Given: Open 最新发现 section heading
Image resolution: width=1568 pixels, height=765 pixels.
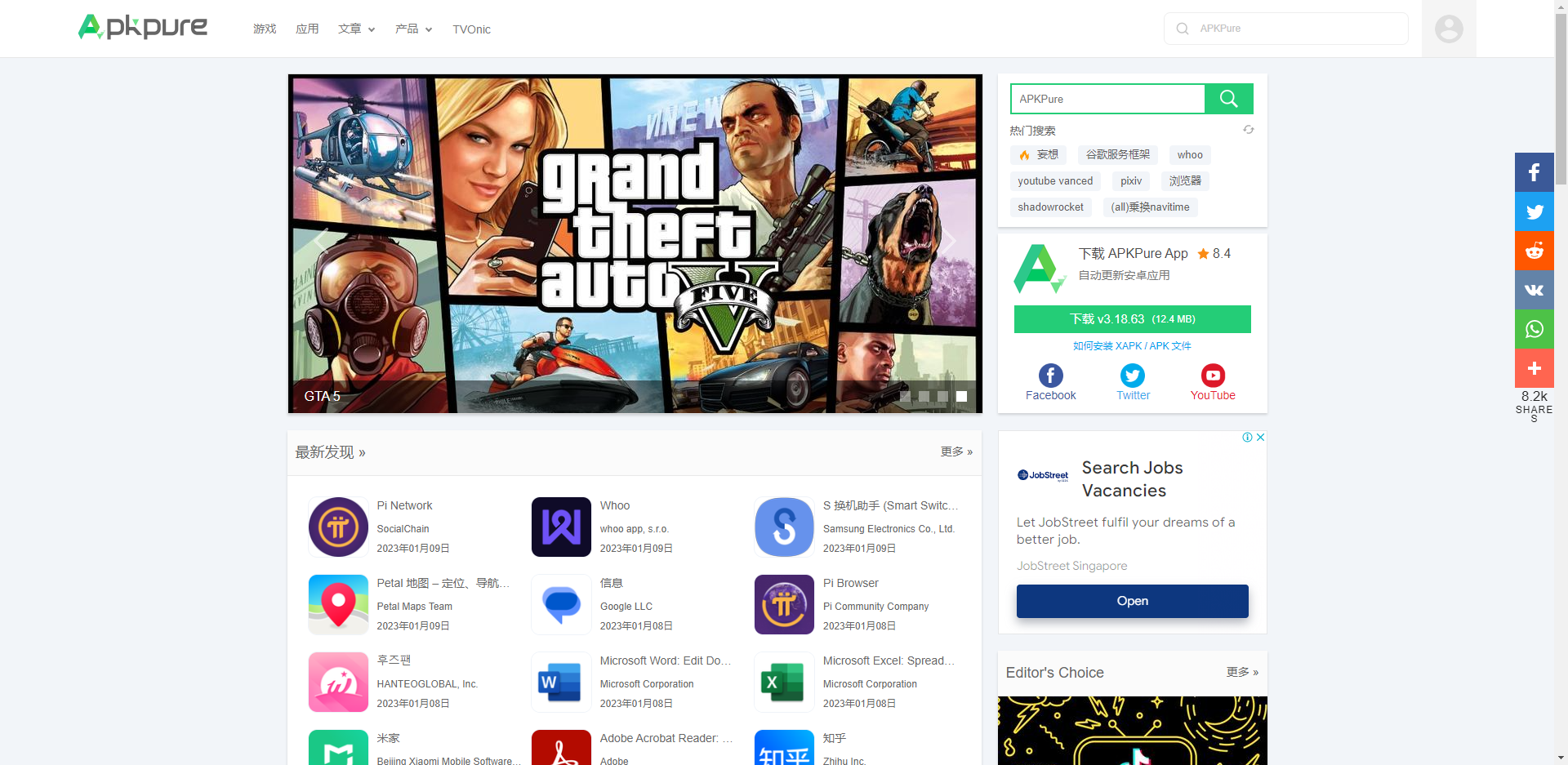Looking at the screenshot, I should coord(330,452).
